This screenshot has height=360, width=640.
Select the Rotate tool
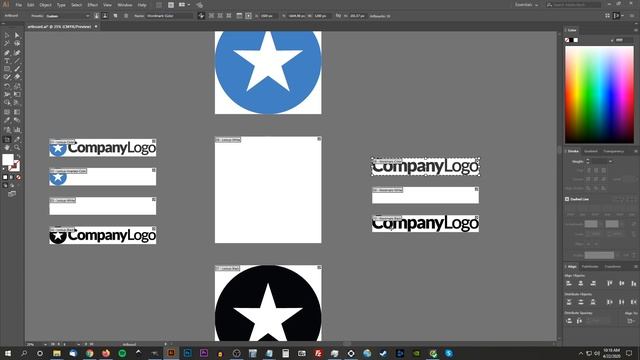[7, 86]
